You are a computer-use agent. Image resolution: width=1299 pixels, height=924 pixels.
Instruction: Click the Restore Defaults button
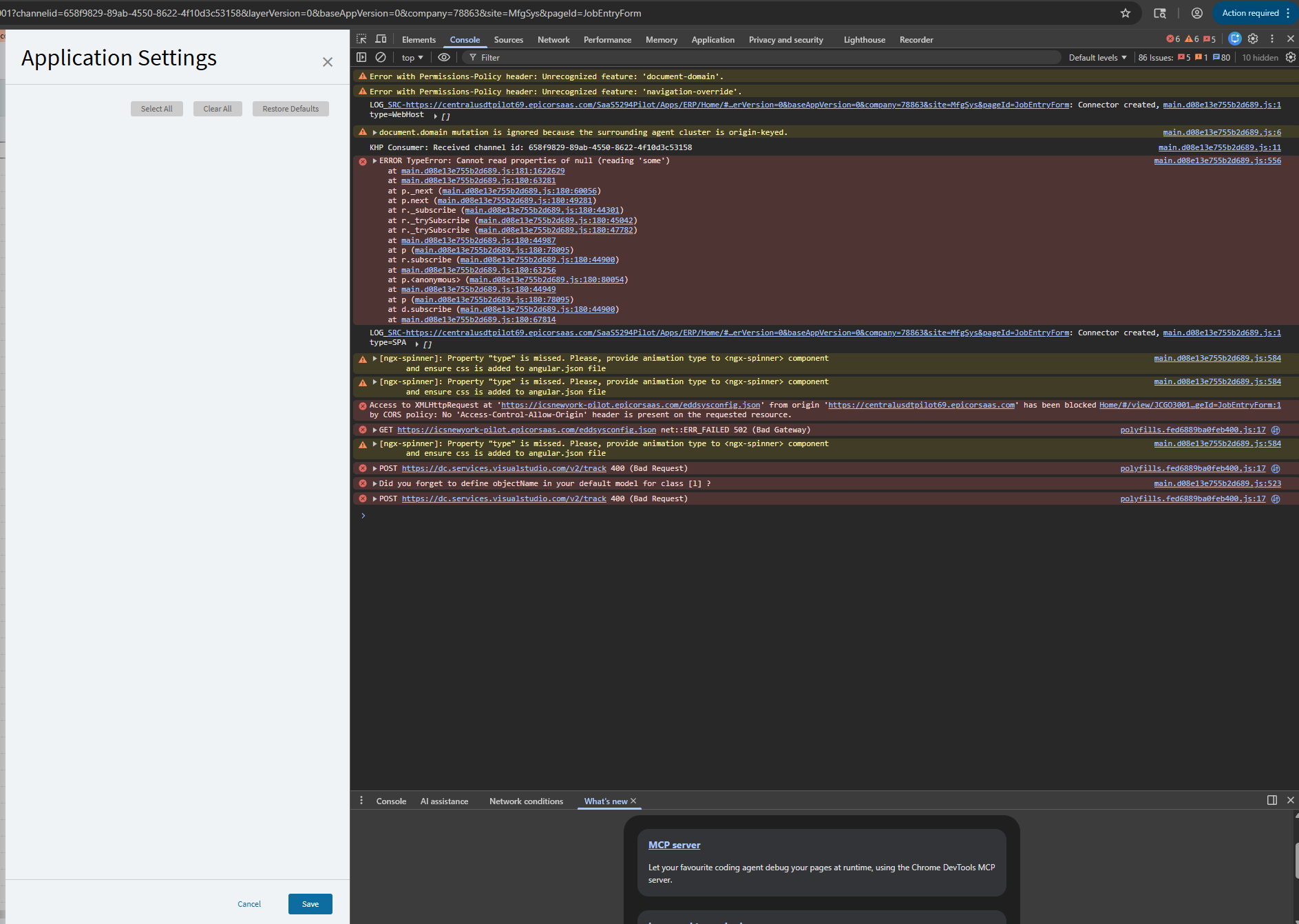291,109
